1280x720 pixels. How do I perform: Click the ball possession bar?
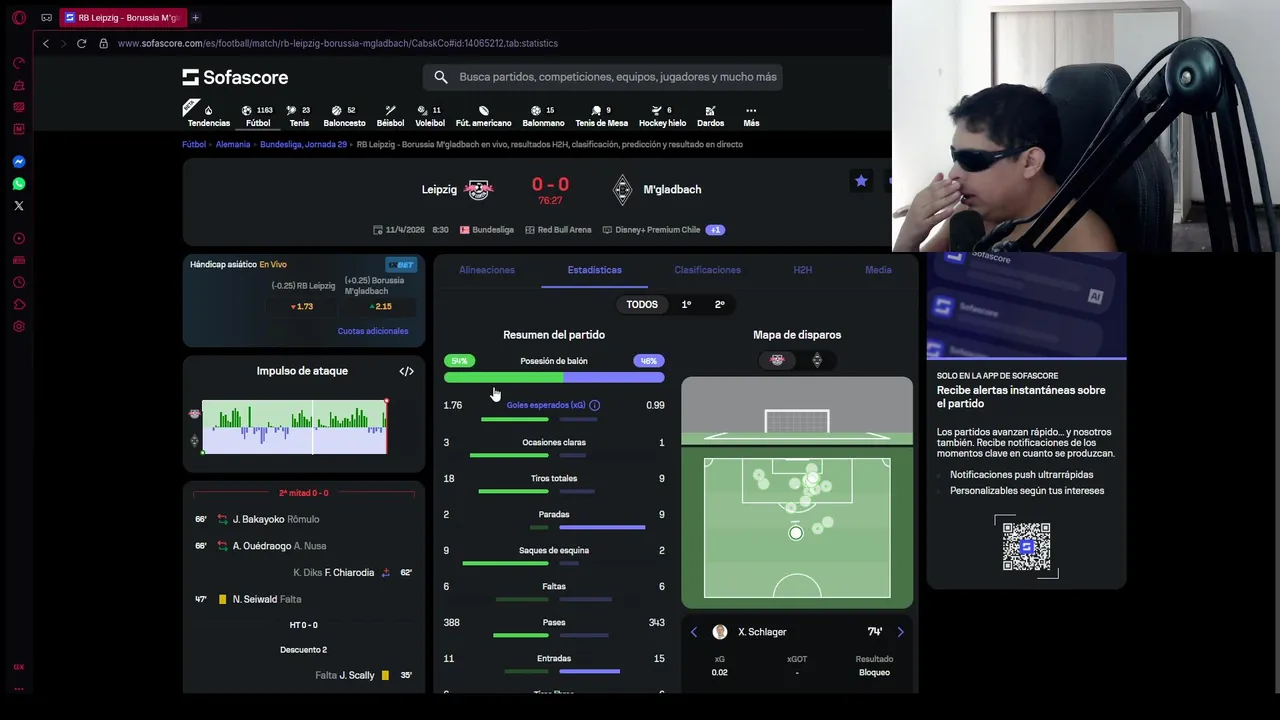point(554,378)
